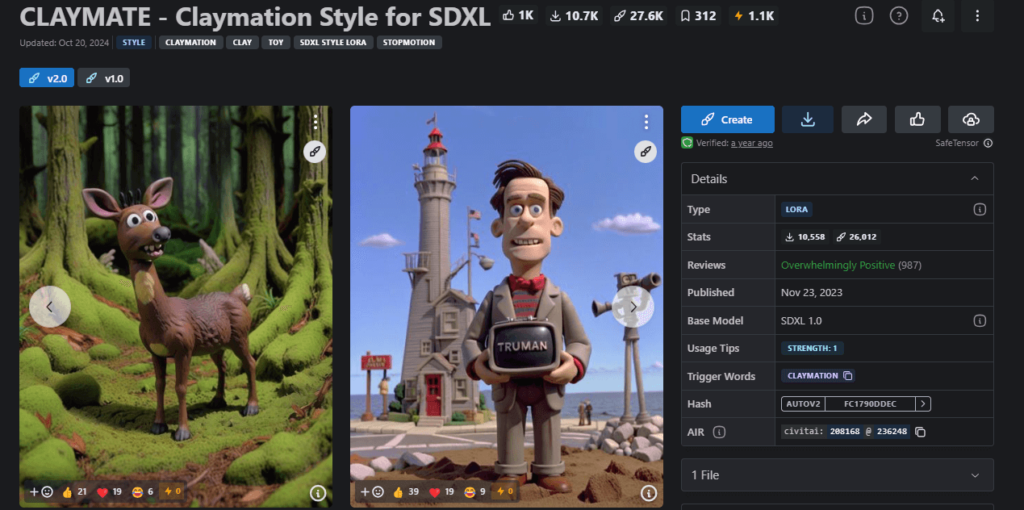Click the 312 bookmark badge
Image resolution: width=1024 pixels, height=510 pixels.
(x=697, y=16)
